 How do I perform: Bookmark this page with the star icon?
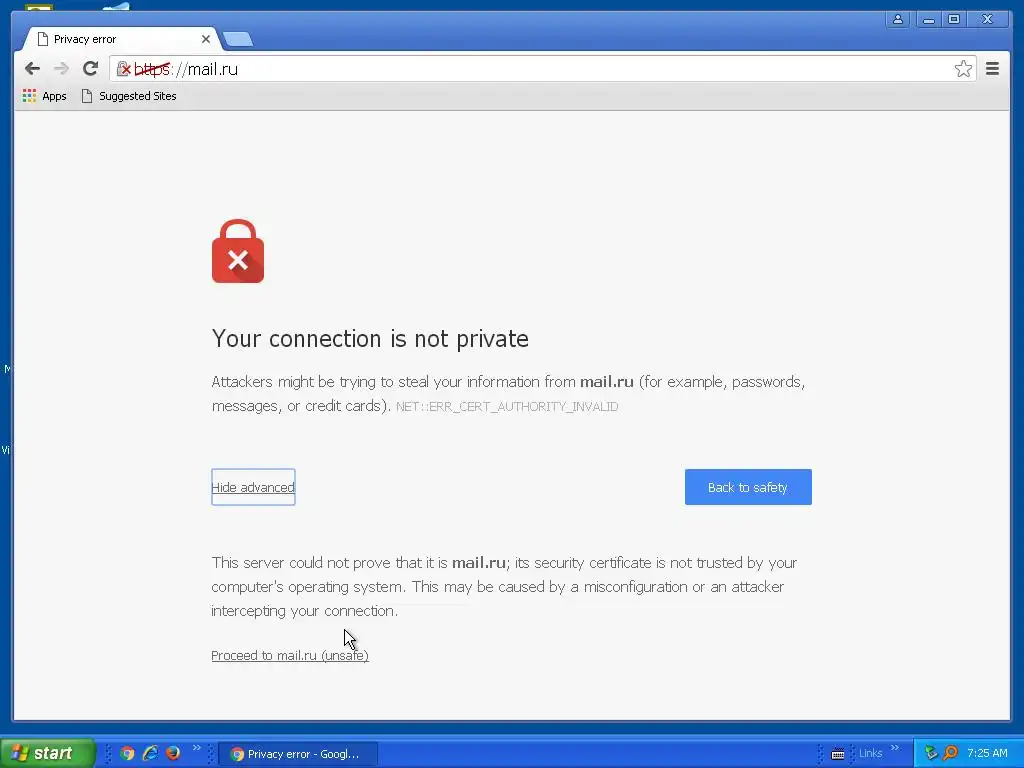coord(963,69)
